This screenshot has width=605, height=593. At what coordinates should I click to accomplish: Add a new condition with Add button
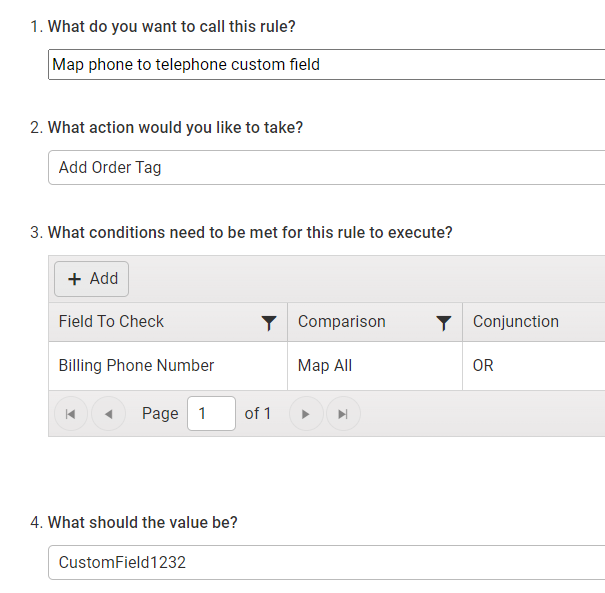click(91, 279)
